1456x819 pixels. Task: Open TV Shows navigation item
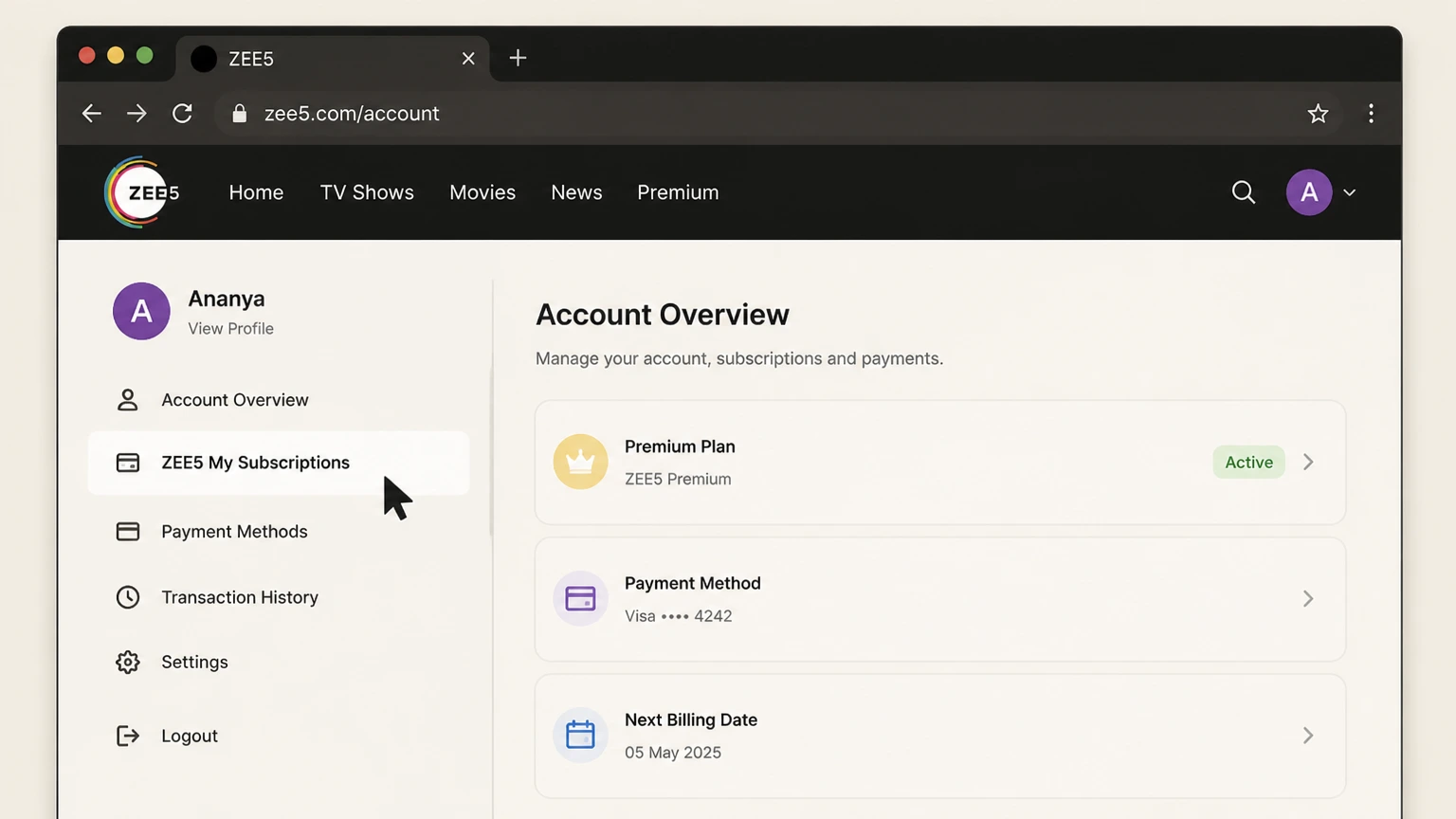367,192
